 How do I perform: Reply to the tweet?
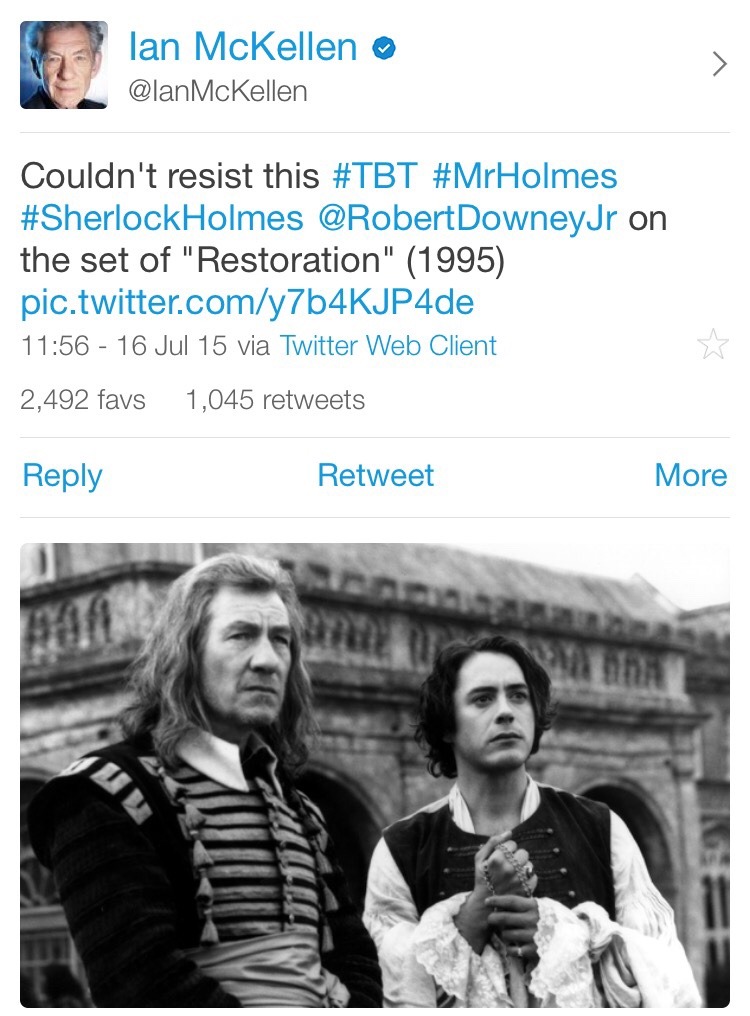click(62, 475)
